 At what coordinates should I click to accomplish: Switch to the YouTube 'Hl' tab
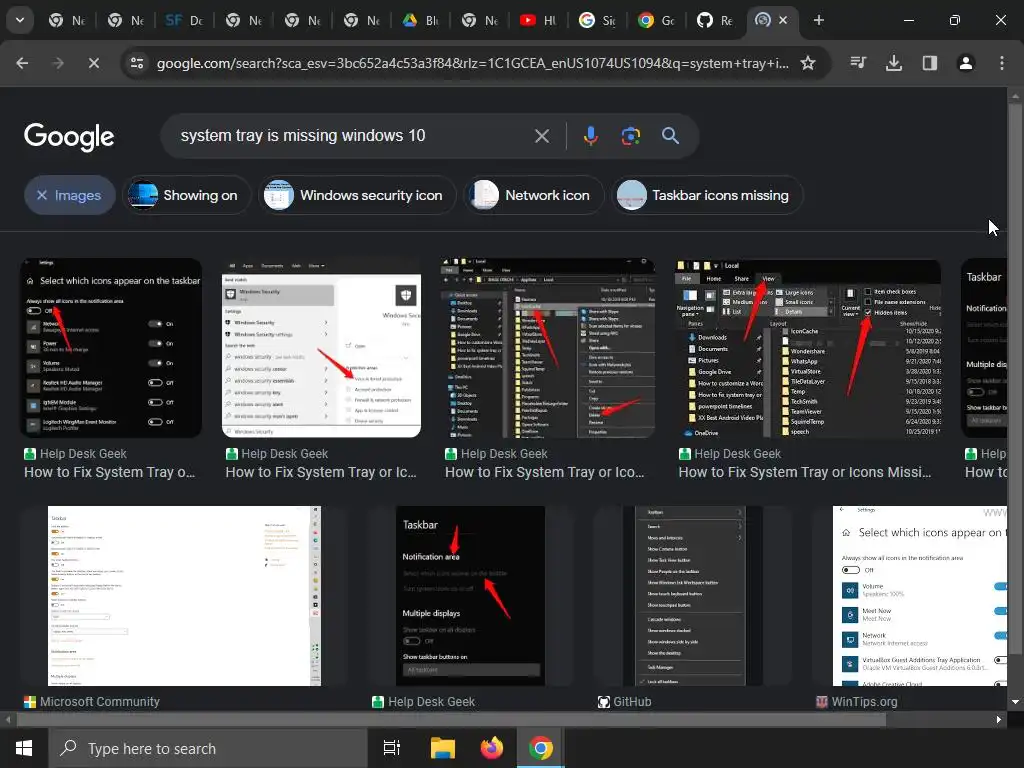(x=538, y=20)
